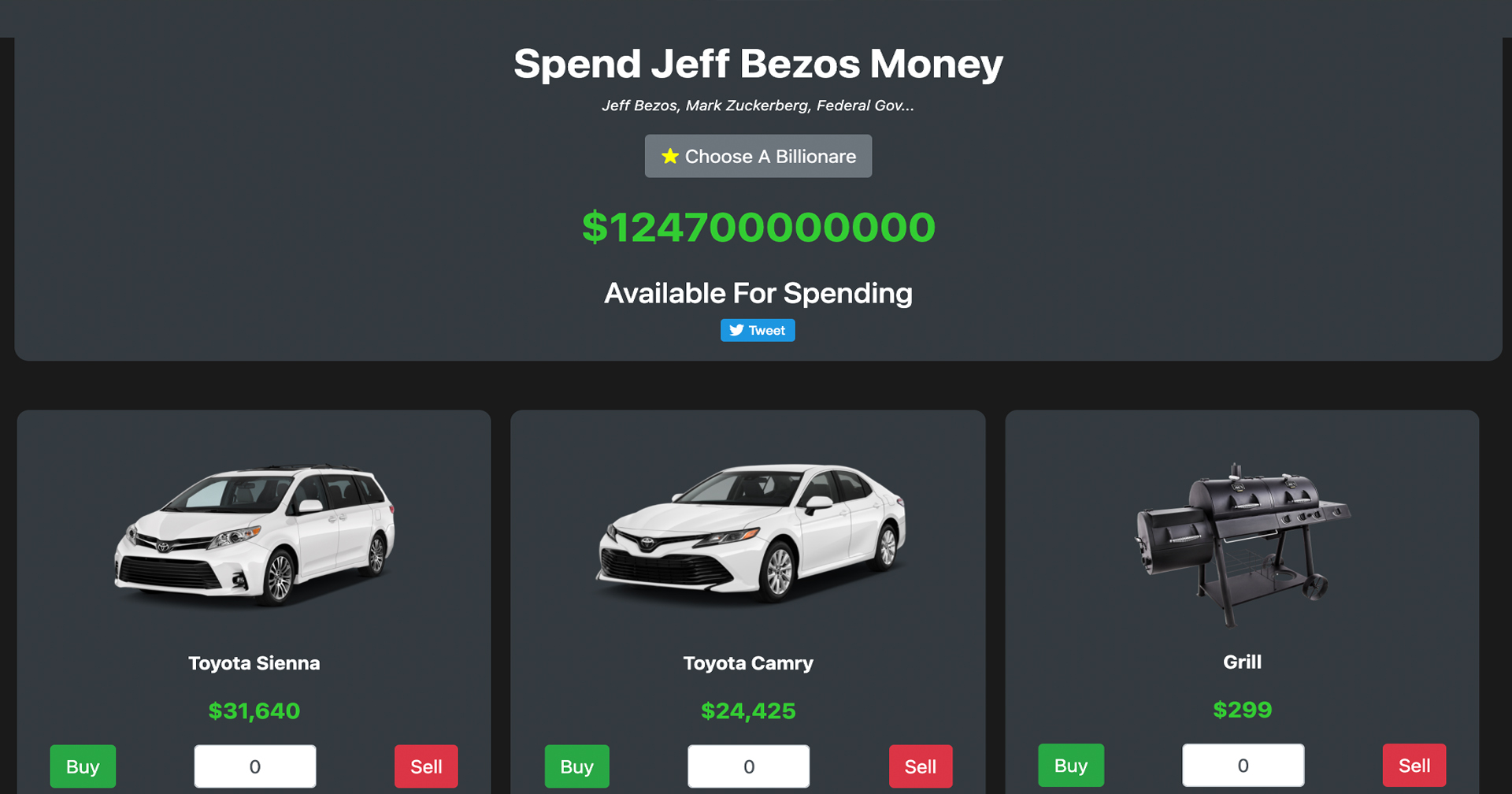Focus the Grill quantity input
The image size is (1512, 794).
[1243, 765]
